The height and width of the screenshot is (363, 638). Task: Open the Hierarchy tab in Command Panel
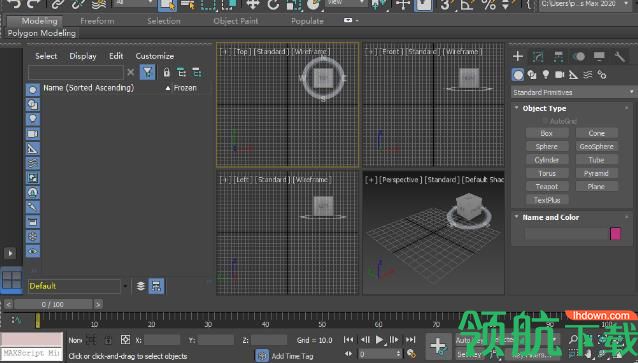pyautogui.click(x=558, y=56)
